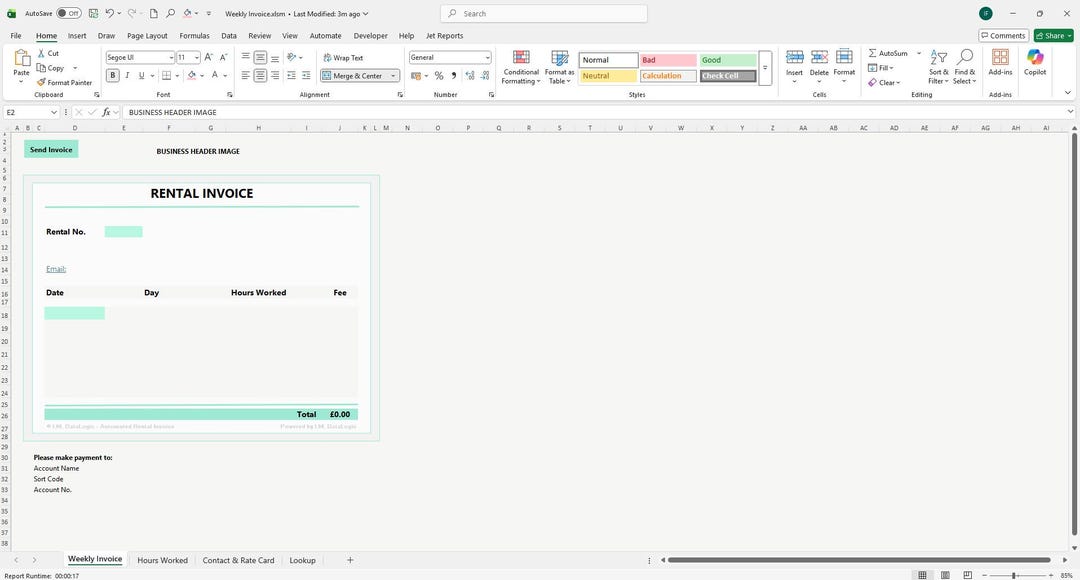Click the Save icon in title bar
This screenshot has height=580, width=1080.
(x=93, y=13)
